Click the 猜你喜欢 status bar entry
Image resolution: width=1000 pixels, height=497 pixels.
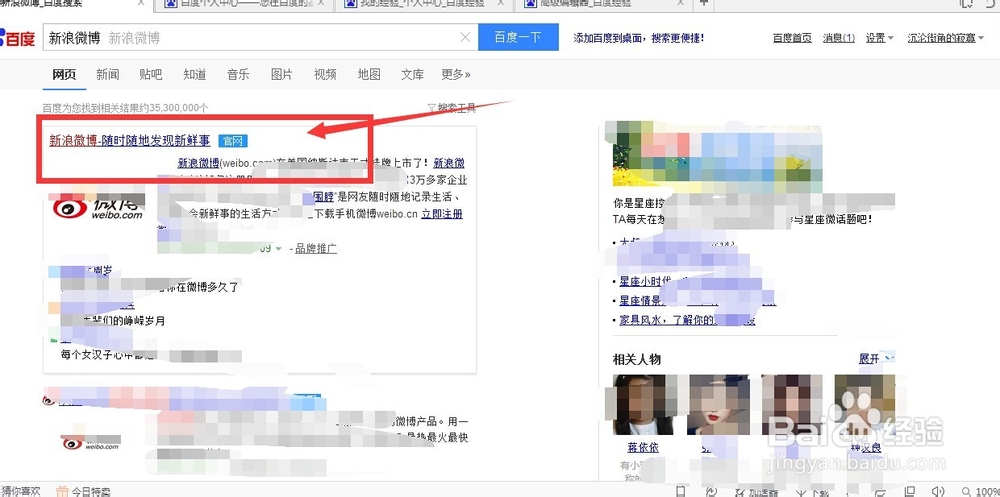click(20, 491)
